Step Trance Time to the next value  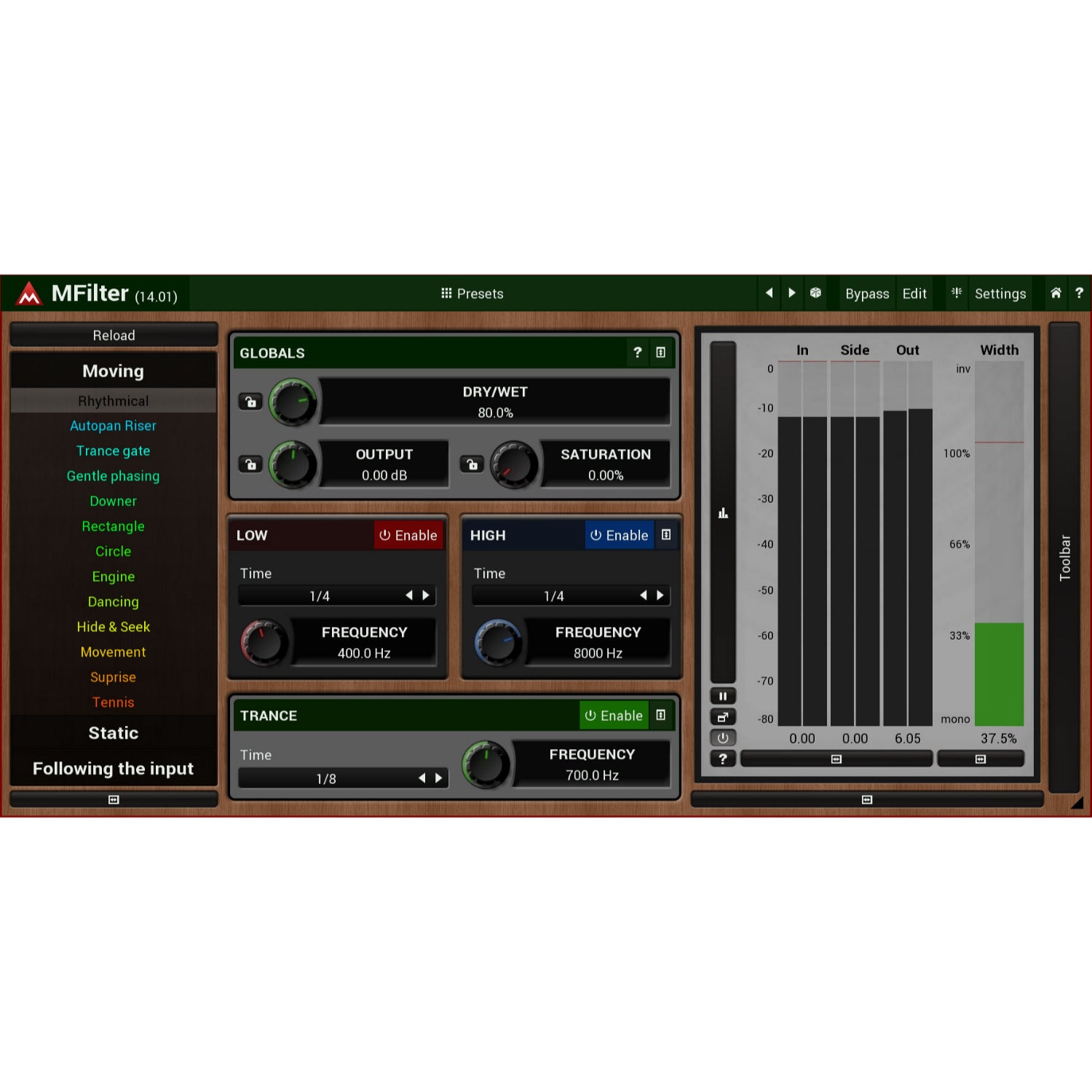pos(438,778)
